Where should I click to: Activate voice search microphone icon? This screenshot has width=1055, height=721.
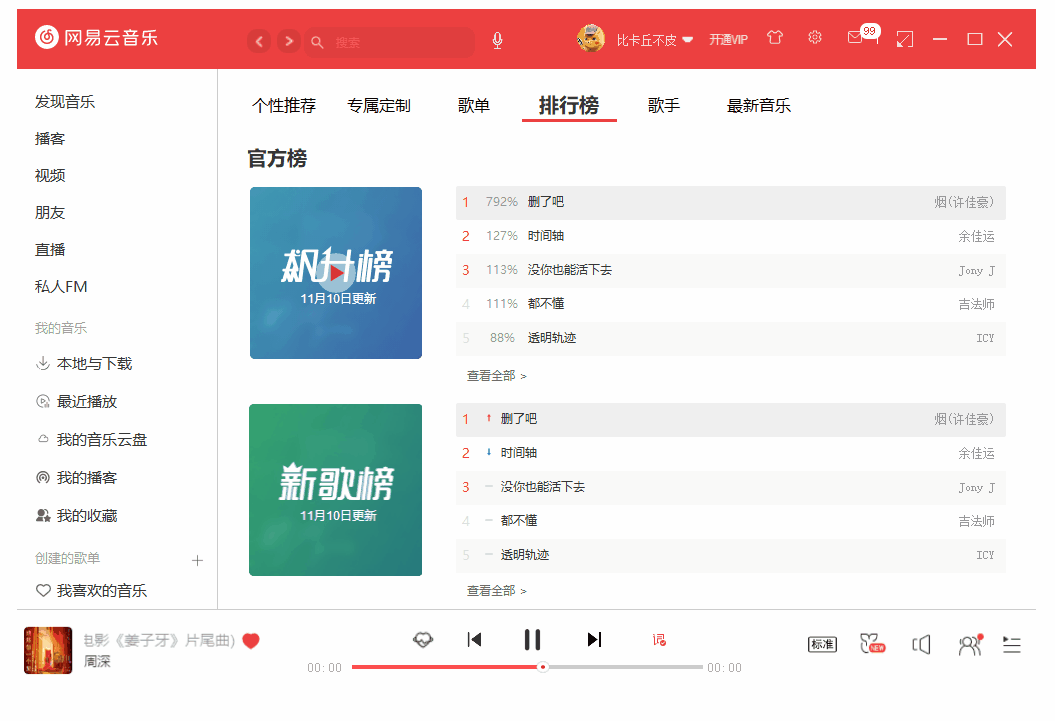click(497, 41)
